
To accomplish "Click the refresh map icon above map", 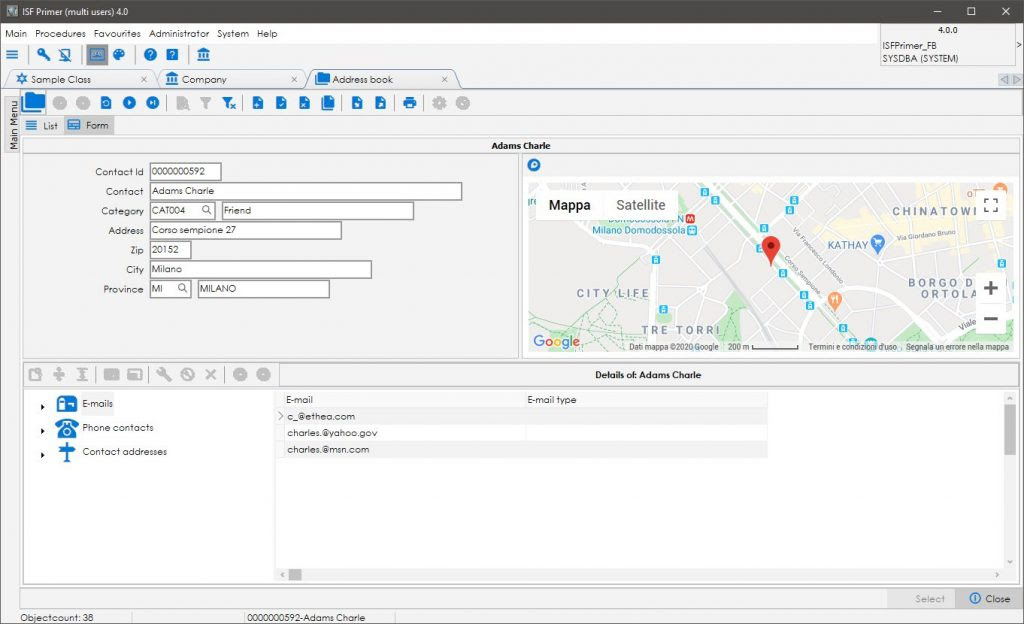I will [x=534, y=165].
